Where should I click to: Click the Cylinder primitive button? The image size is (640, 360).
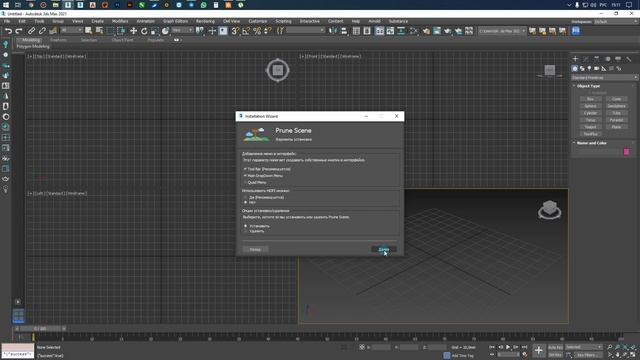(x=591, y=113)
